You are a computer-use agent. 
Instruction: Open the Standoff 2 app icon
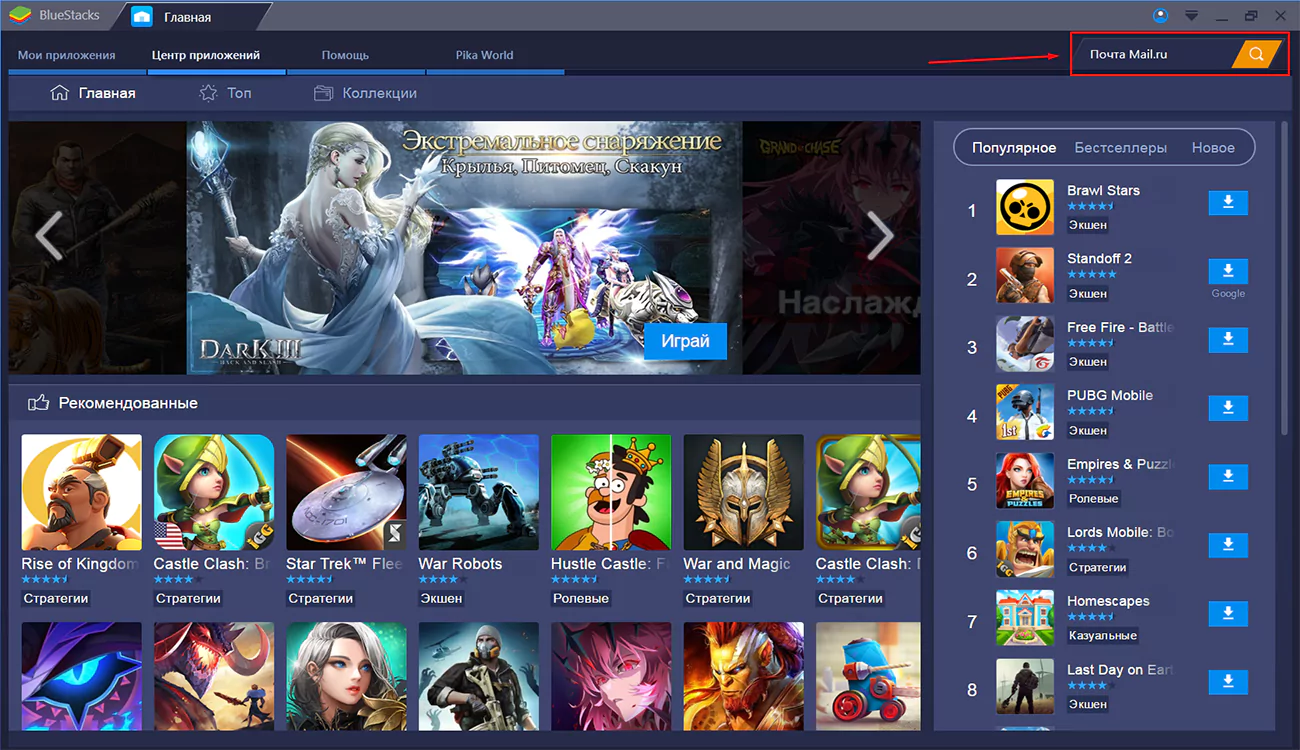tap(1025, 276)
